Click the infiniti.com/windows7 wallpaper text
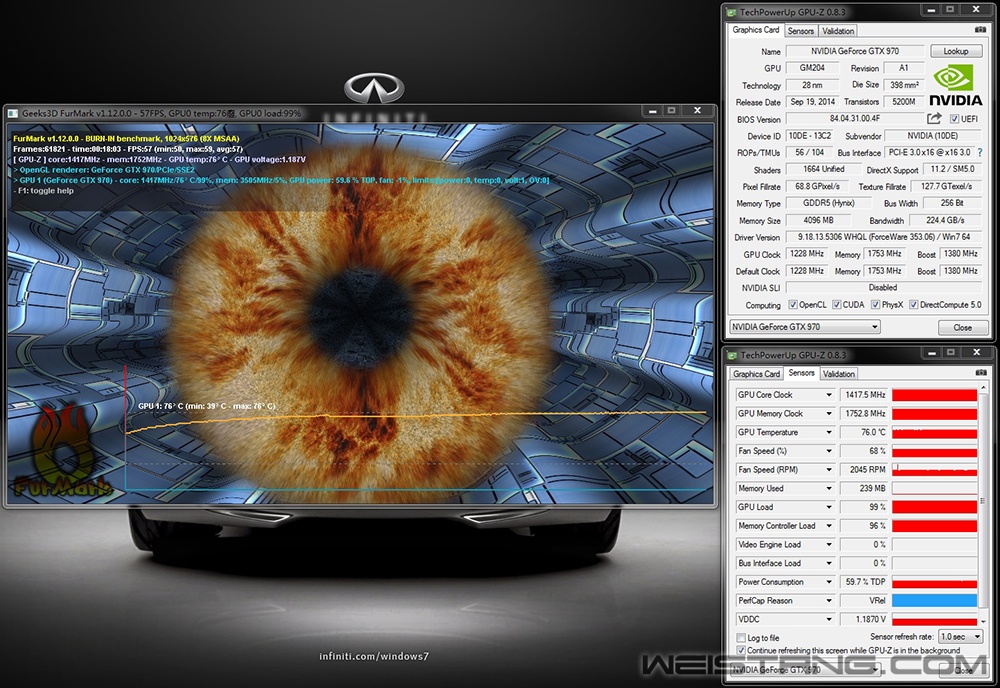This screenshot has width=1000, height=688. (x=374, y=656)
